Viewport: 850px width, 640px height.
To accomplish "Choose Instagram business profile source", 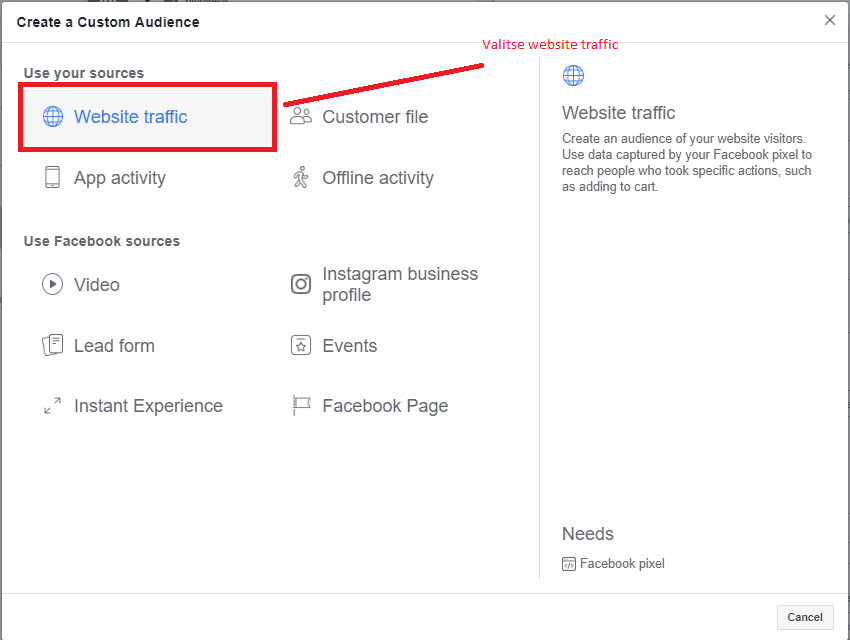I will (400, 284).
